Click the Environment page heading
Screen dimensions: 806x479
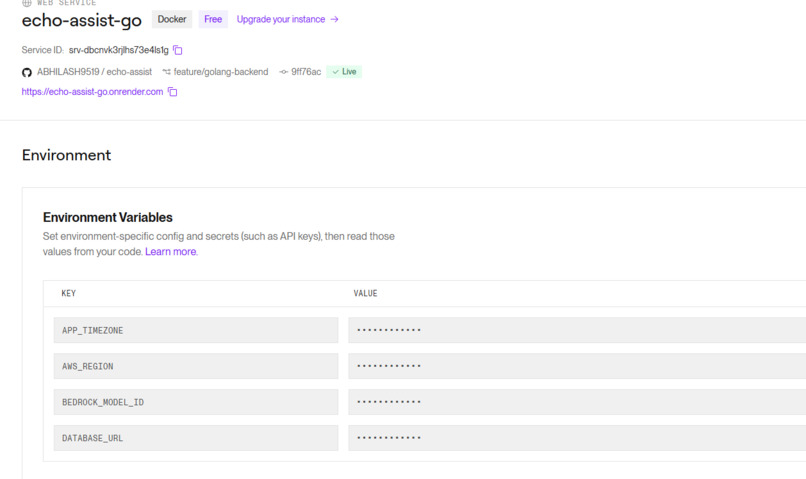click(66, 155)
